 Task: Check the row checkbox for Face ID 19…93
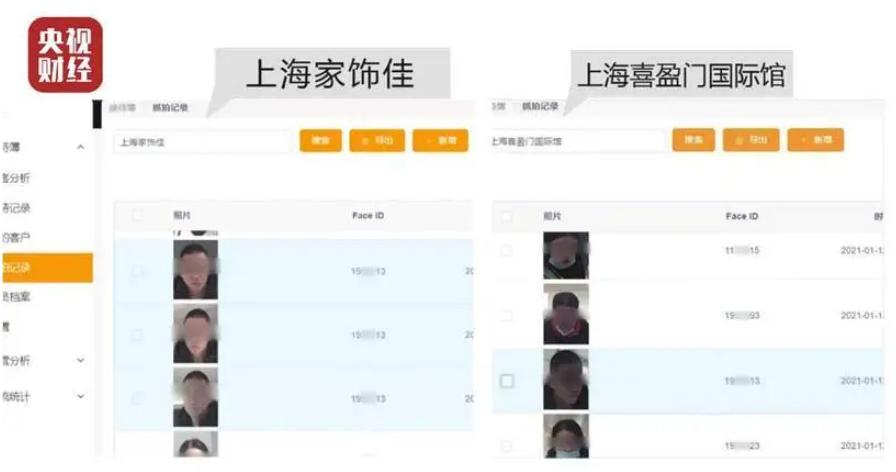pos(506,315)
